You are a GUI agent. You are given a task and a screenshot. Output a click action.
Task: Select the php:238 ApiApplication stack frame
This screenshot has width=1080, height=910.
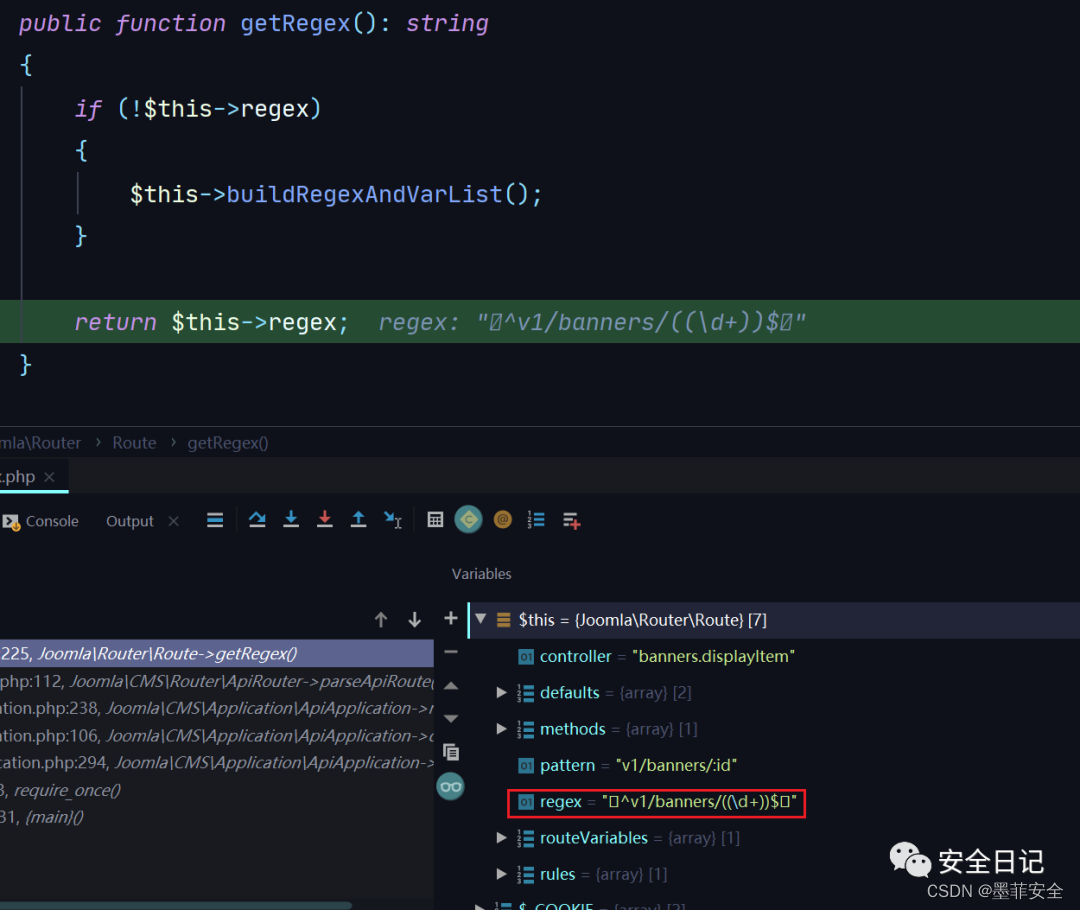pyautogui.click(x=216, y=708)
